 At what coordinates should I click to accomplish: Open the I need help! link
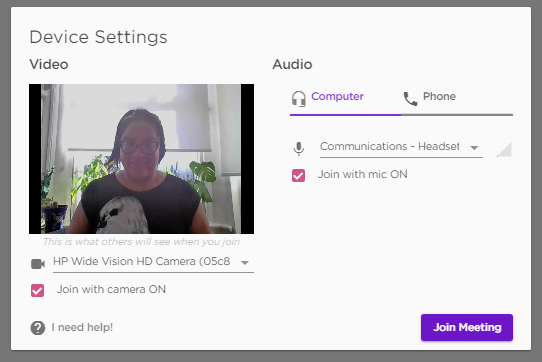click(x=82, y=327)
